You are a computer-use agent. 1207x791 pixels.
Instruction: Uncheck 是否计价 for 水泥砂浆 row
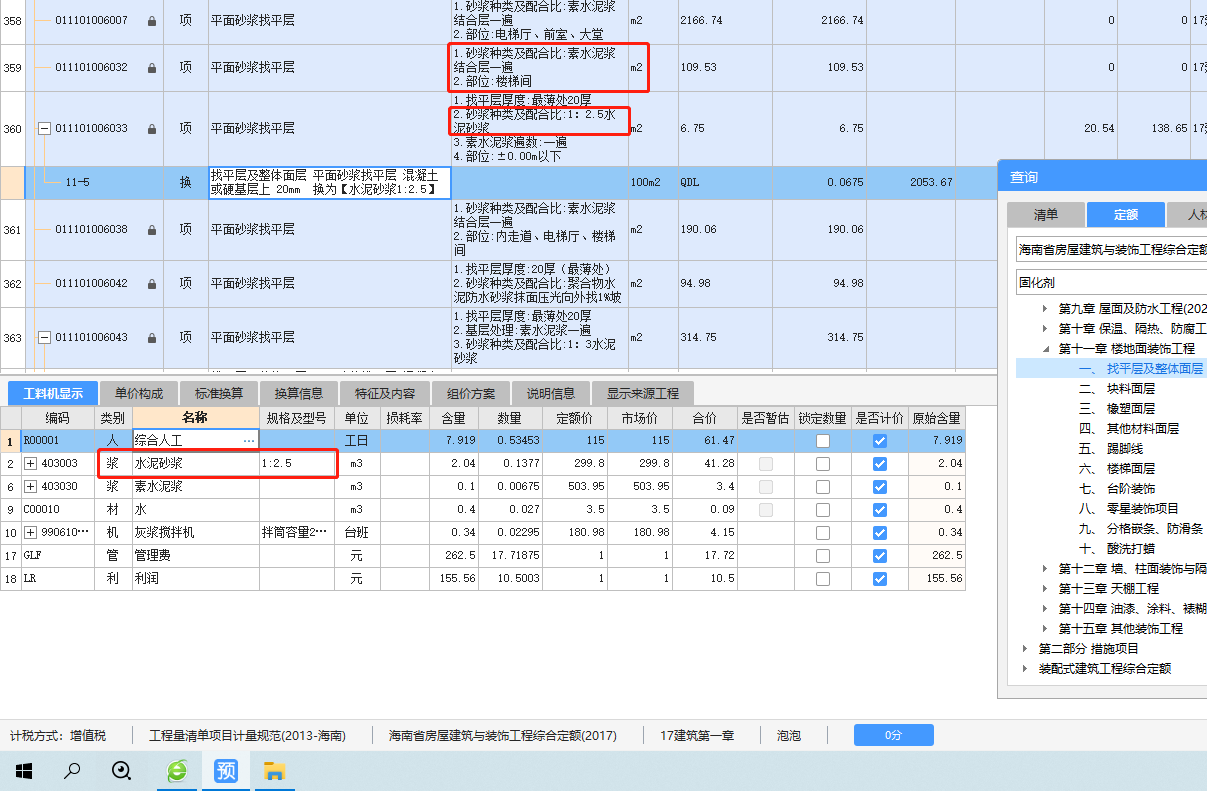pos(880,464)
